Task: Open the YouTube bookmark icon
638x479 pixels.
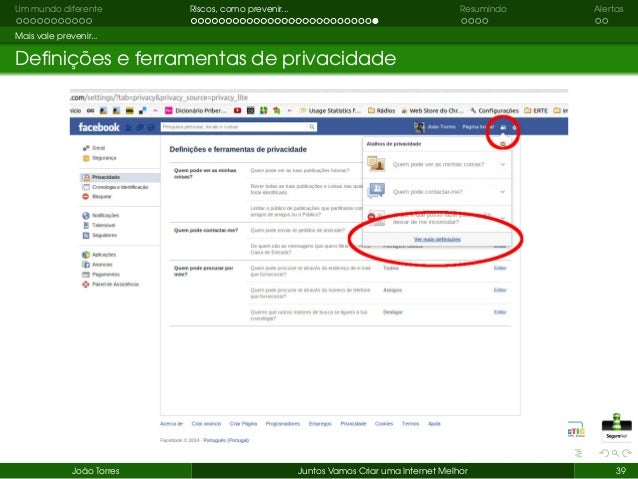Action: [x=238, y=111]
